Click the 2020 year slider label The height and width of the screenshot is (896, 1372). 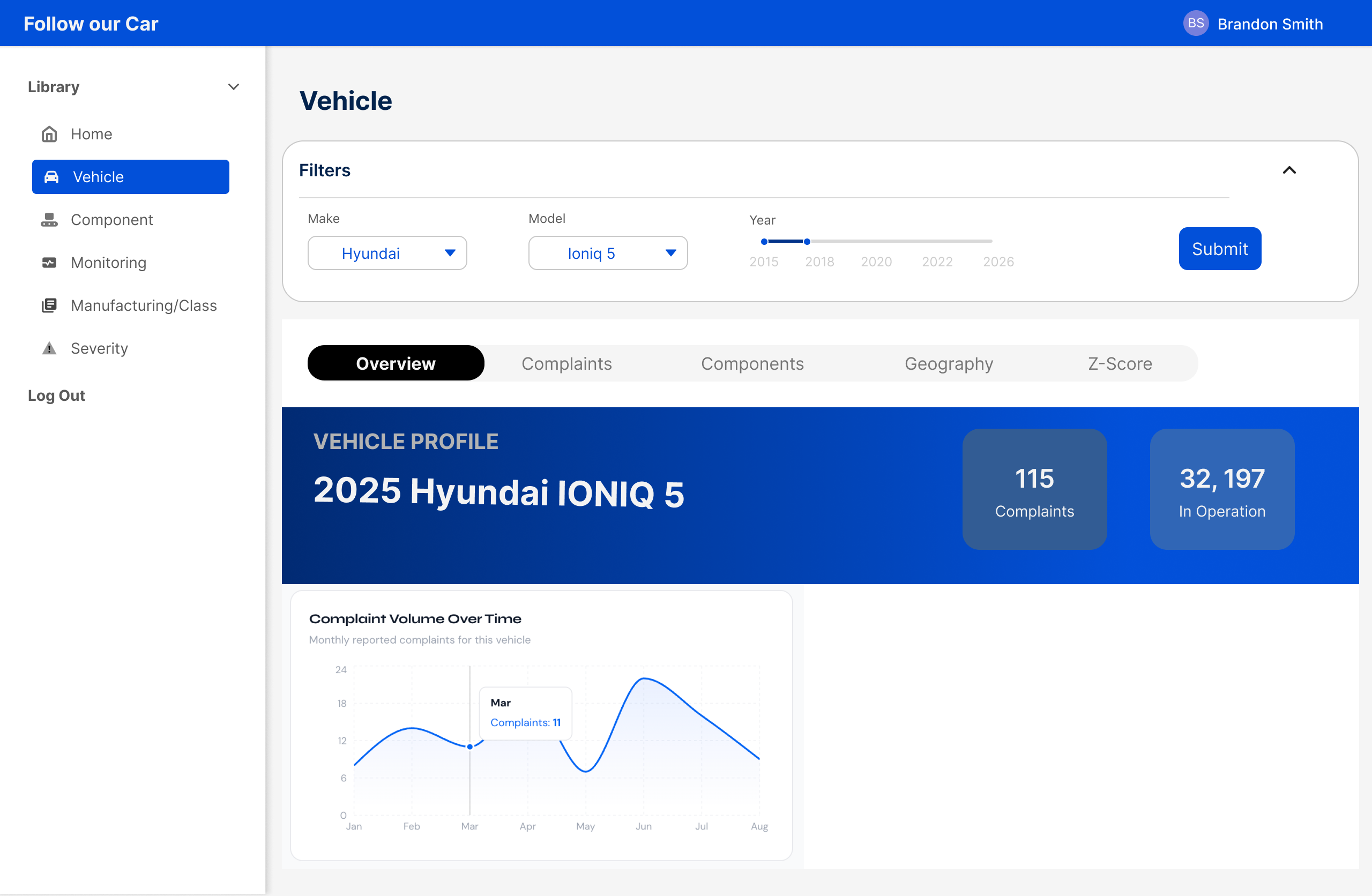point(876,262)
